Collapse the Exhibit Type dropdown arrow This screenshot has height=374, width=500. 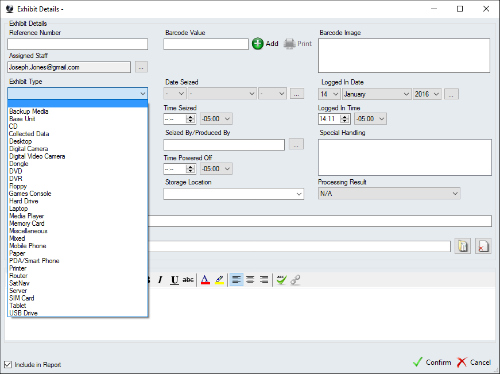click(143, 94)
